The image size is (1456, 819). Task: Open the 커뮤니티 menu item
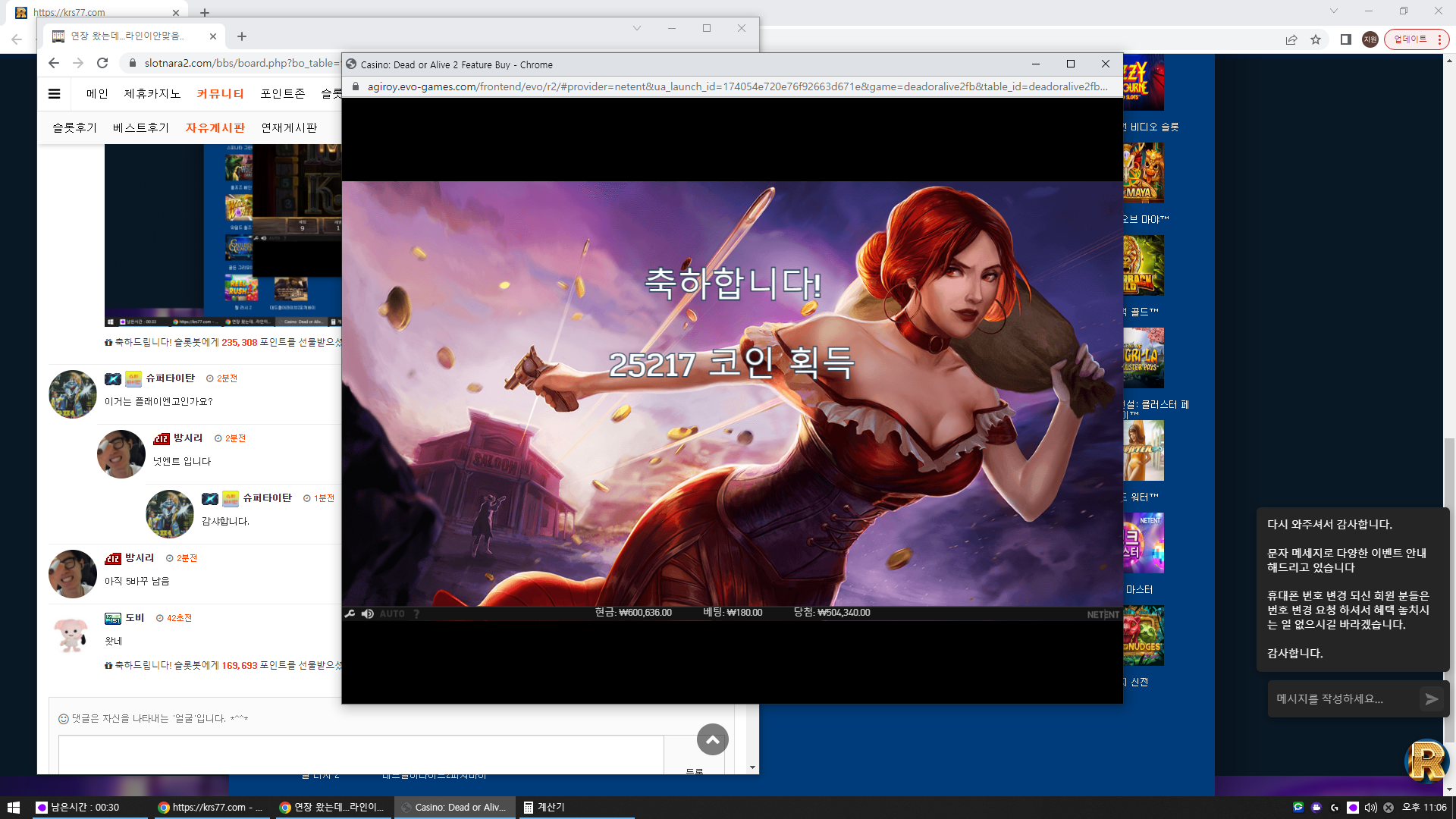coord(221,94)
